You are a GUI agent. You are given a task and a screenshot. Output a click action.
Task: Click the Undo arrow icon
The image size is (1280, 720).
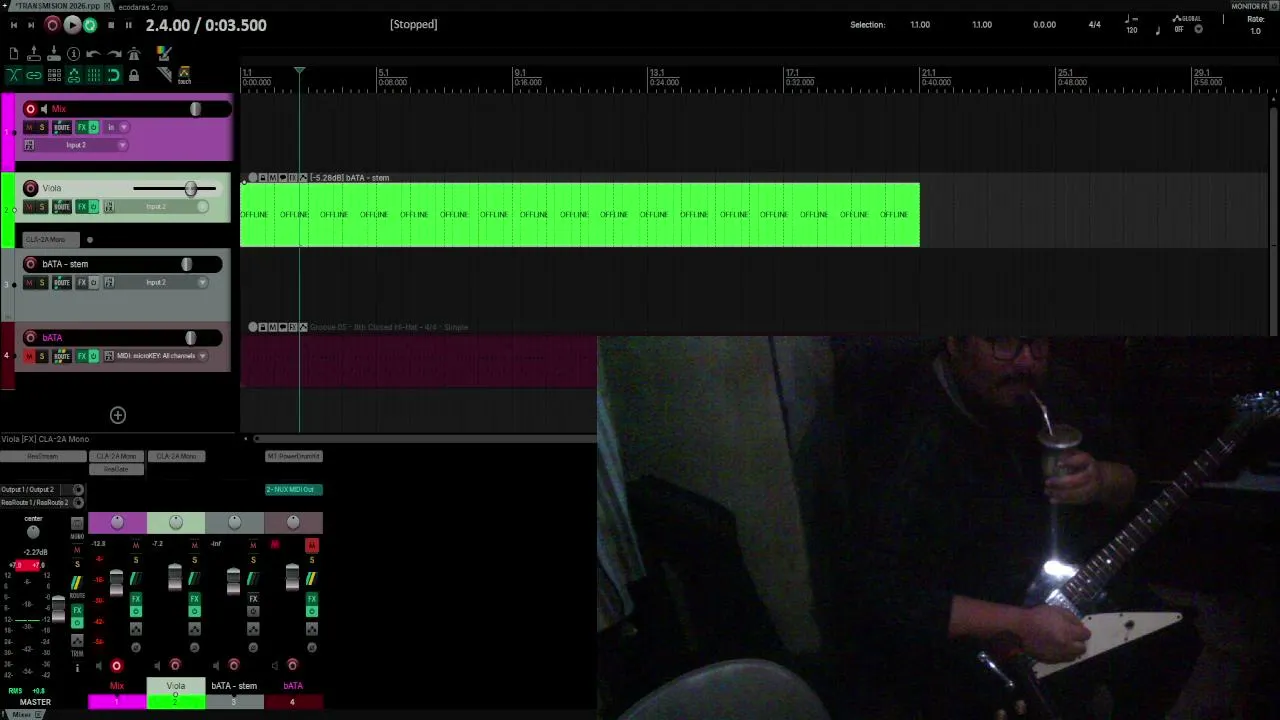93,54
